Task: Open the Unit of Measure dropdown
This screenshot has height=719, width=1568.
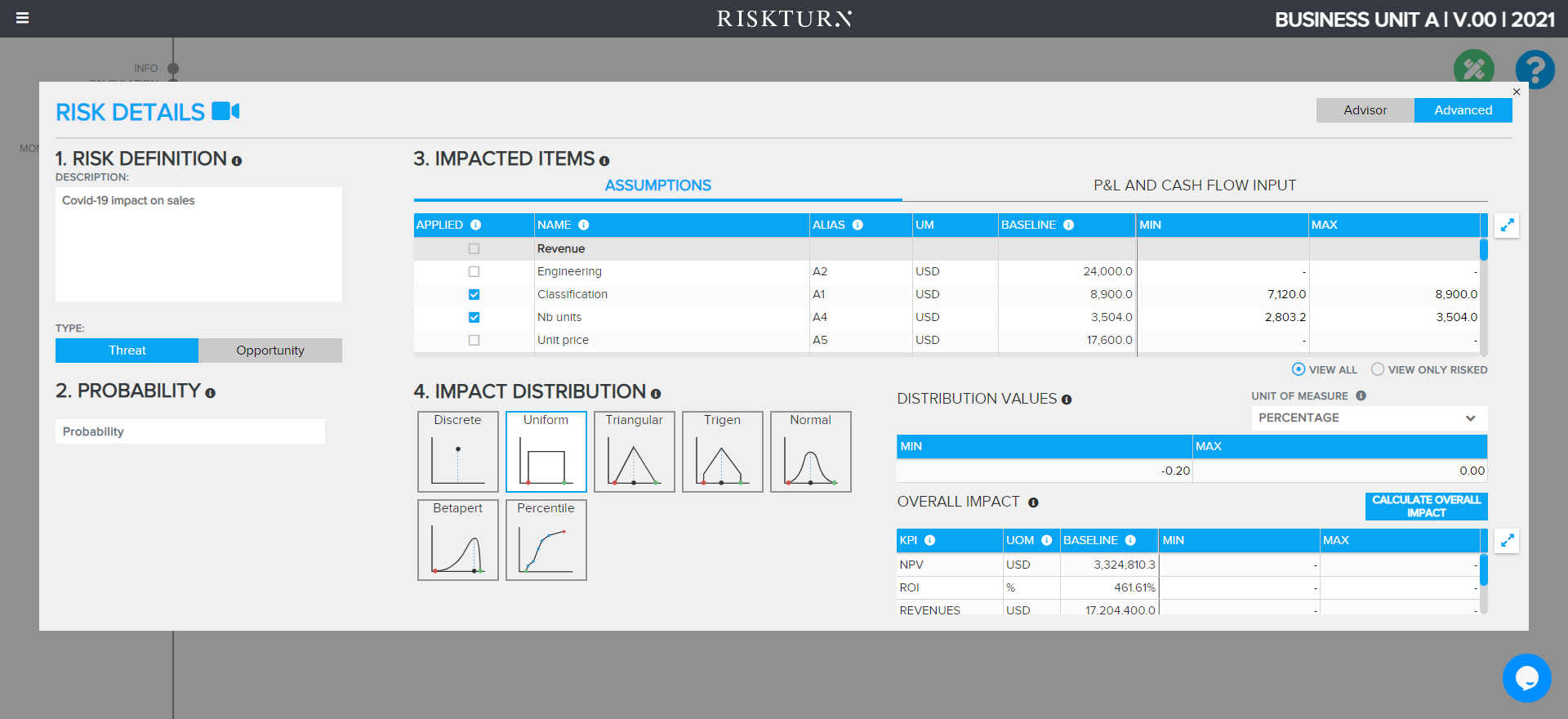Action: pyautogui.click(x=1369, y=418)
